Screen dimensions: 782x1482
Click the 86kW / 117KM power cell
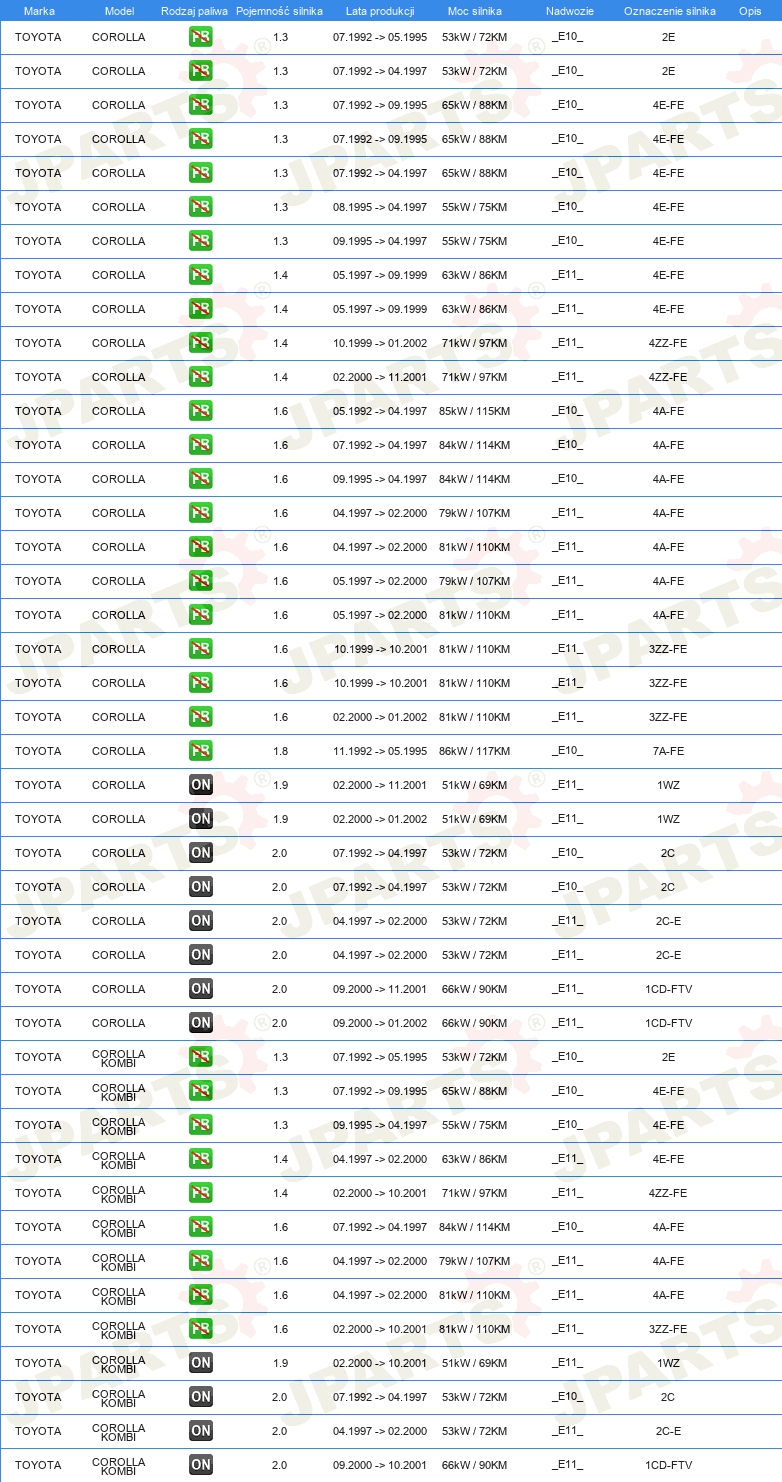point(475,751)
